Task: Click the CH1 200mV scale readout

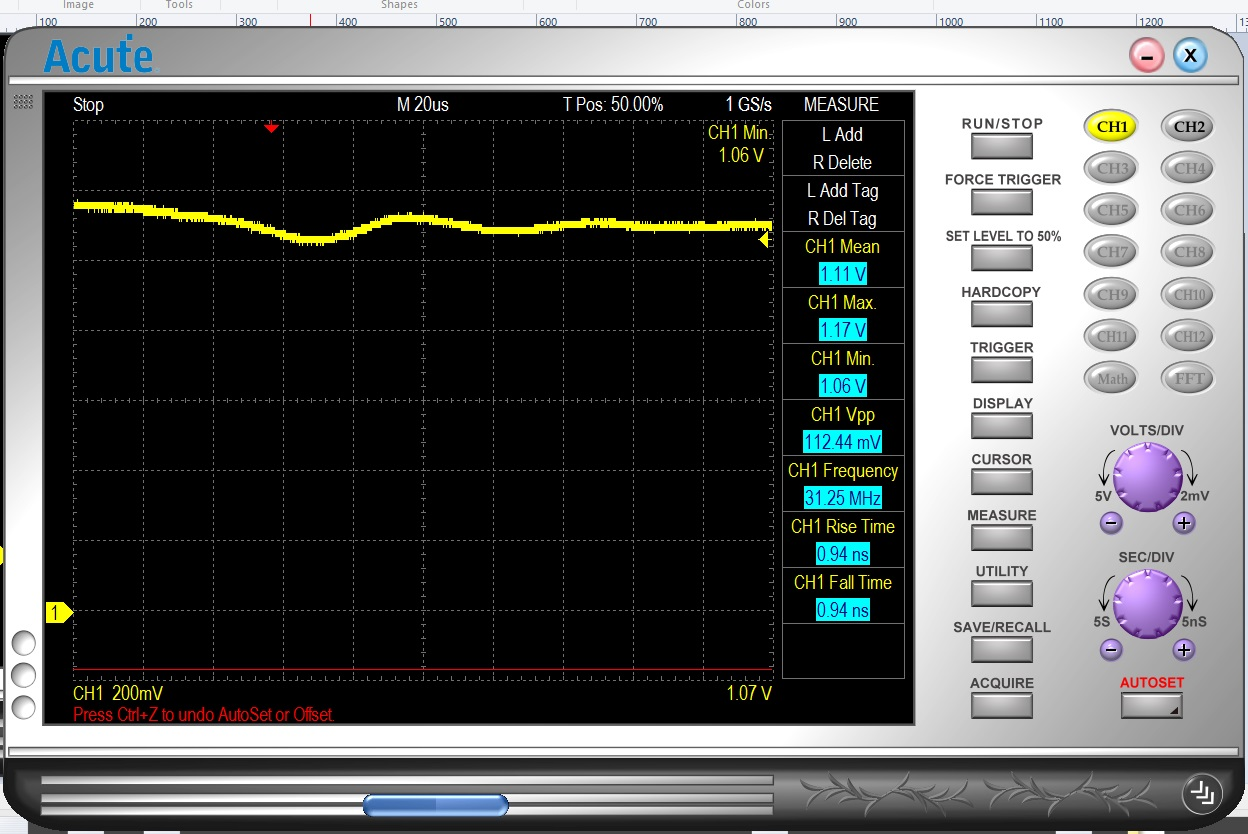Action: [x=118, y=693]
